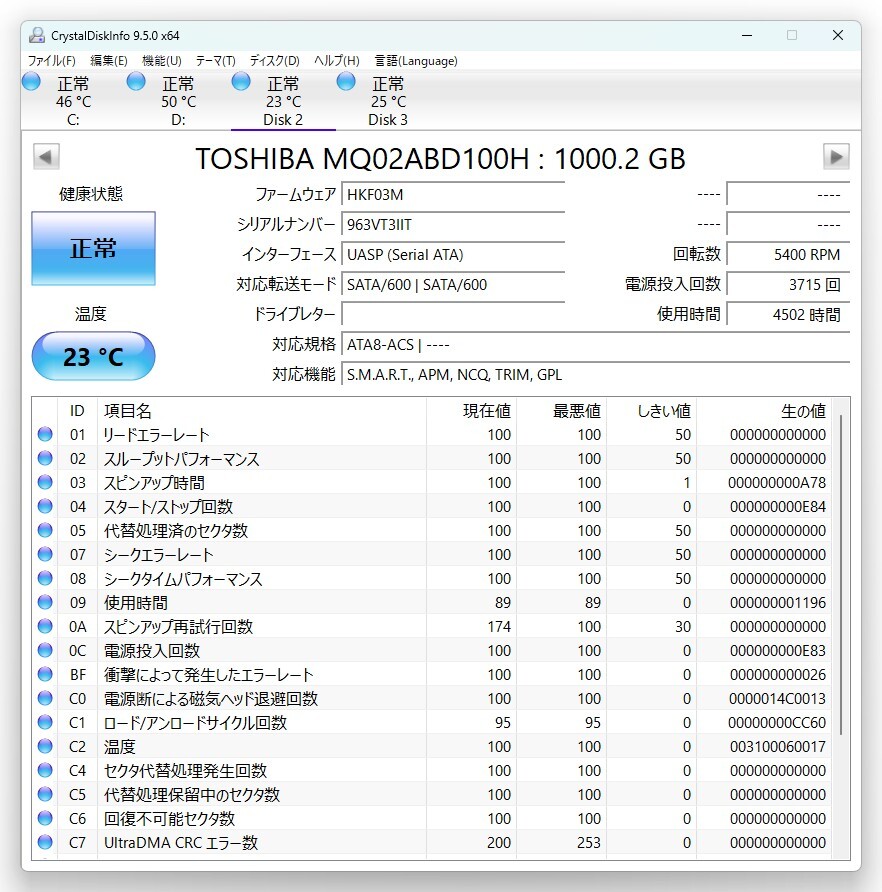Click raw value 0000014C0013
The image size is (882, 892).
coord(777,698)
